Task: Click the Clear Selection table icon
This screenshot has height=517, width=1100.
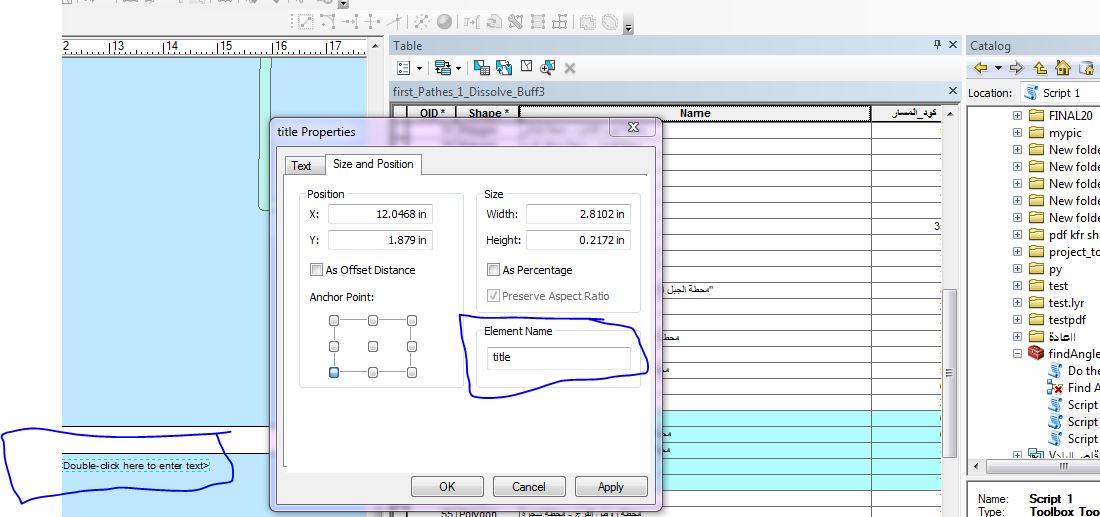Action: tap(526, 67)
